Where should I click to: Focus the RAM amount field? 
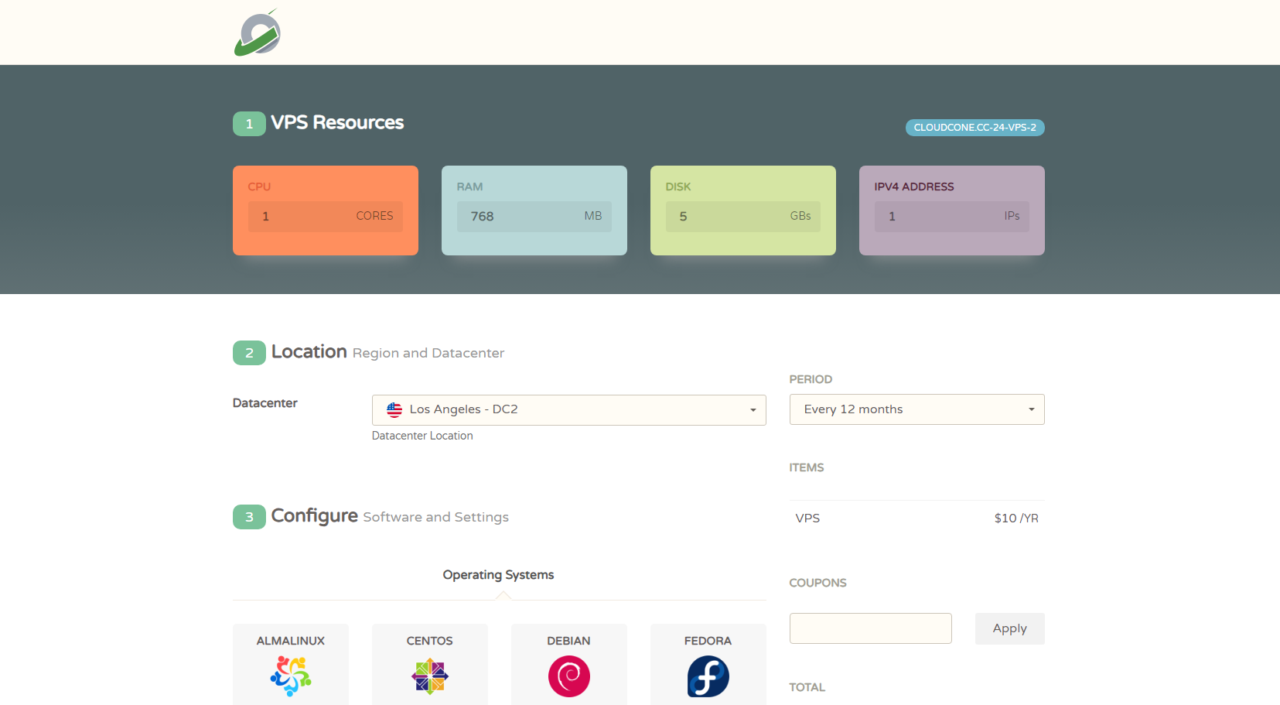[x=534, y=216]
